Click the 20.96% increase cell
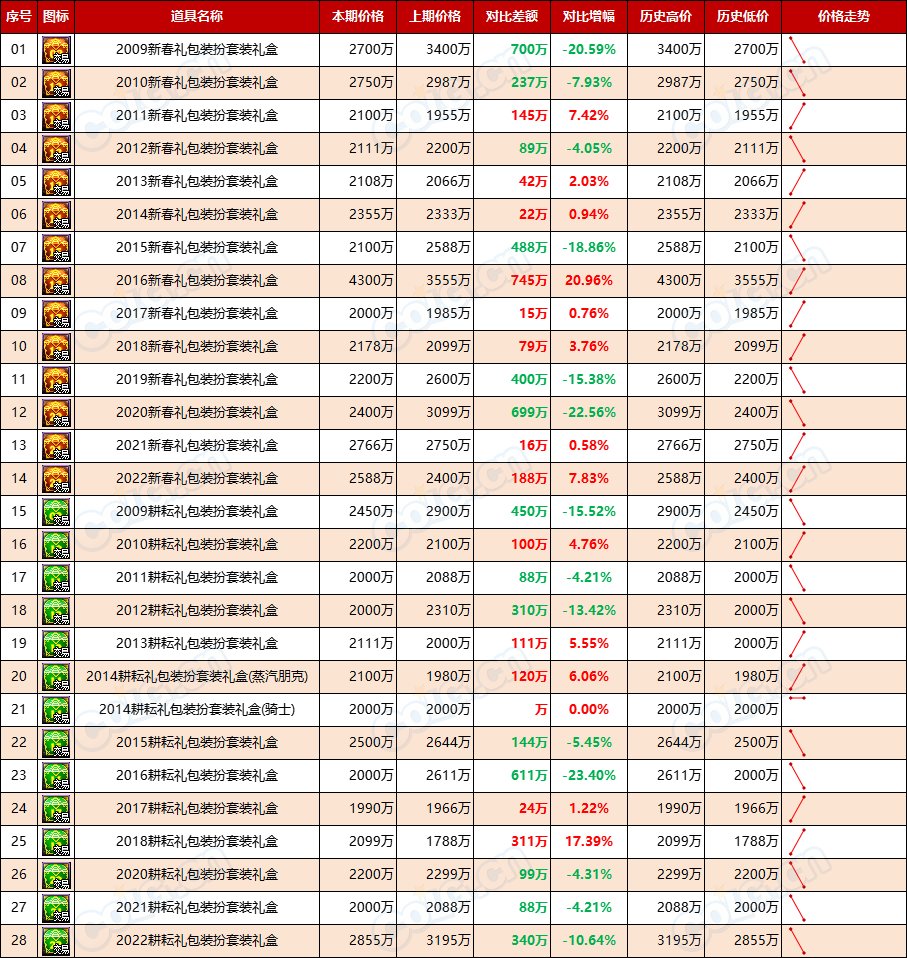 588,281
